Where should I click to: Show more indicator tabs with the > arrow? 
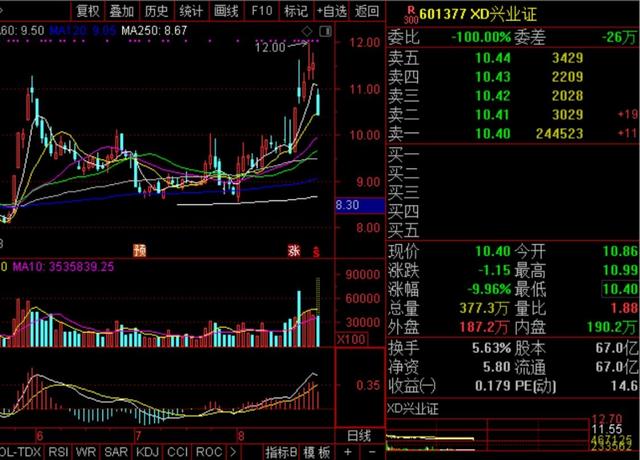(233, 452)
